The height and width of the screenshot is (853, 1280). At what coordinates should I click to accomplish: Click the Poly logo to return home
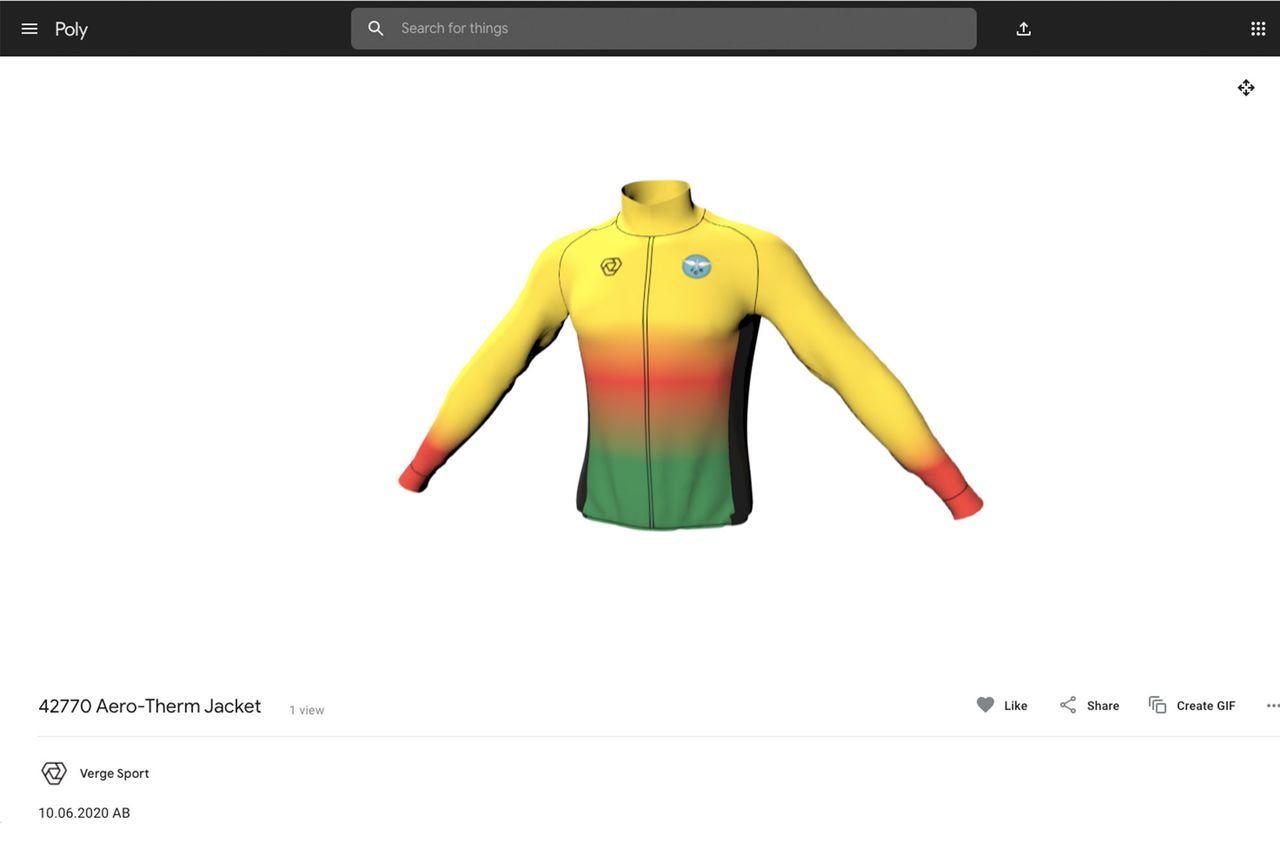71,29
